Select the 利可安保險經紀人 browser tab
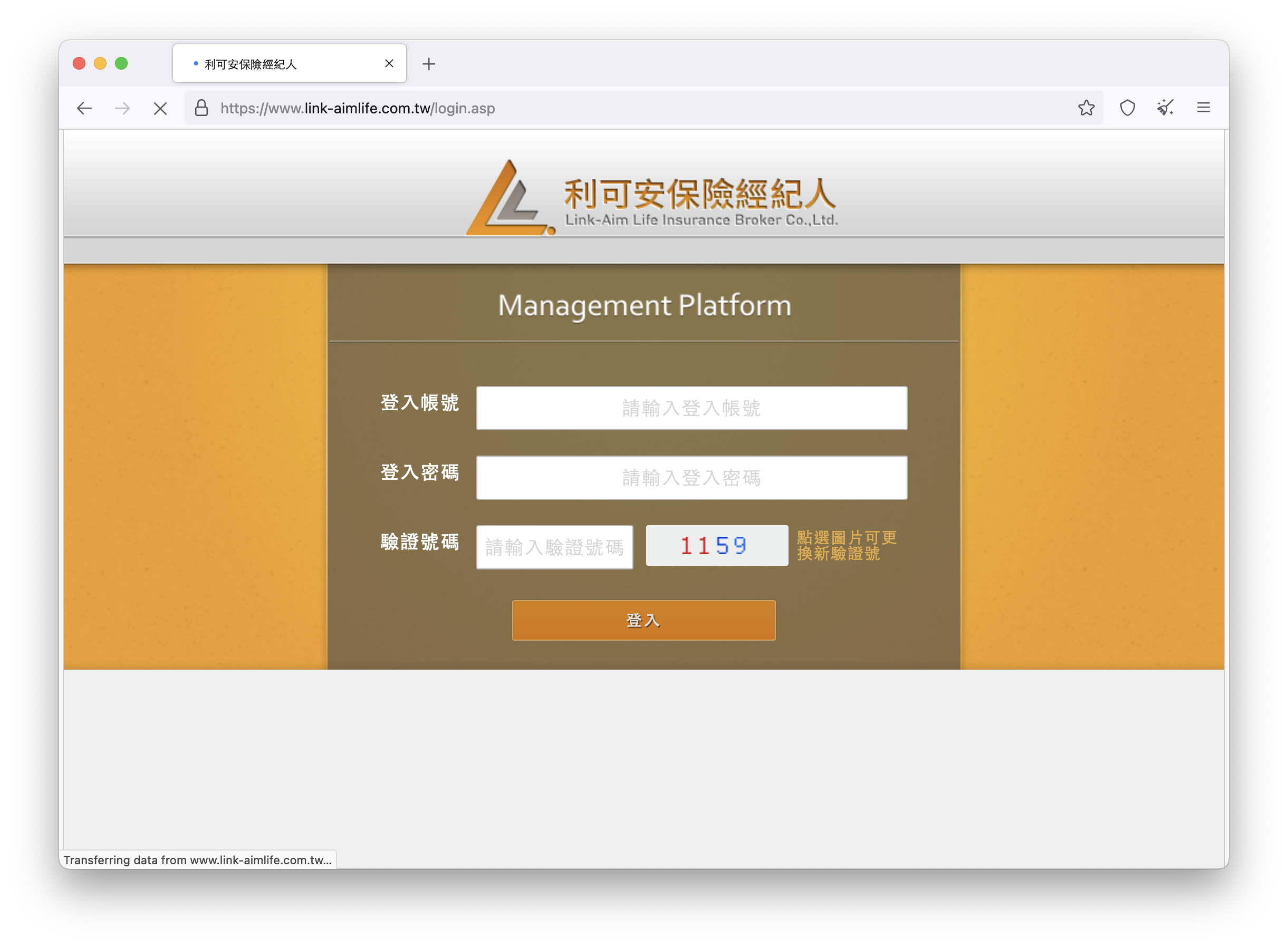The height and width of the screenshot is (947, 1288). pyautogui.click(x=289, y=64)
